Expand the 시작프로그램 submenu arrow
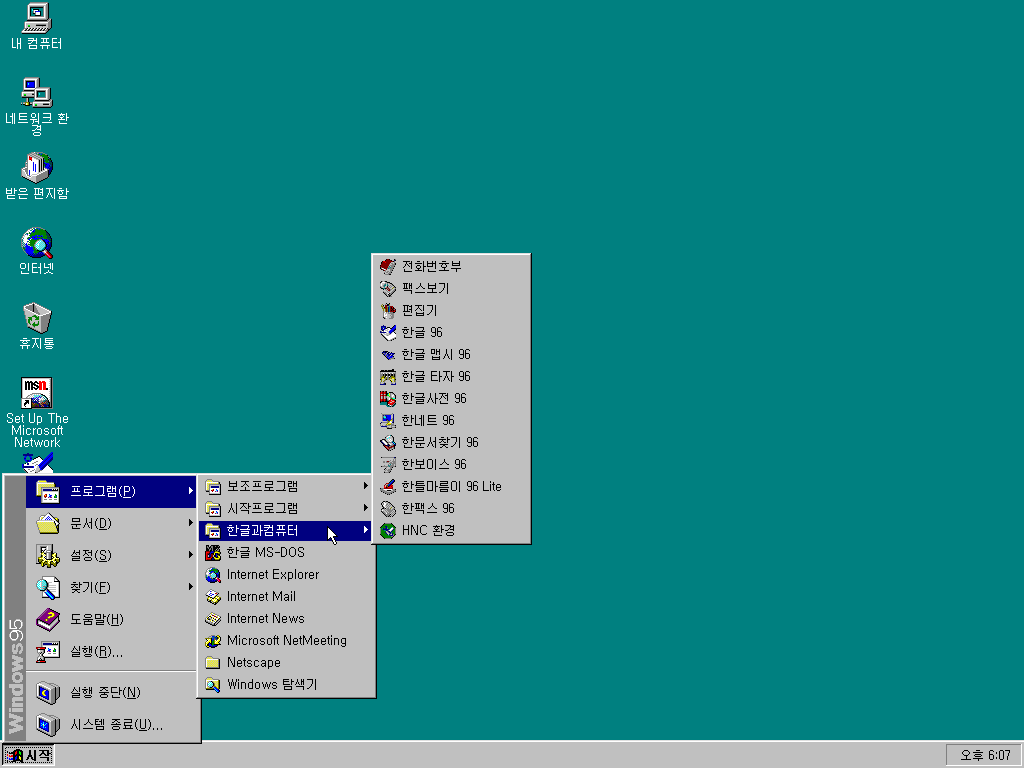1024x768 pixels. tap(366, 508)
